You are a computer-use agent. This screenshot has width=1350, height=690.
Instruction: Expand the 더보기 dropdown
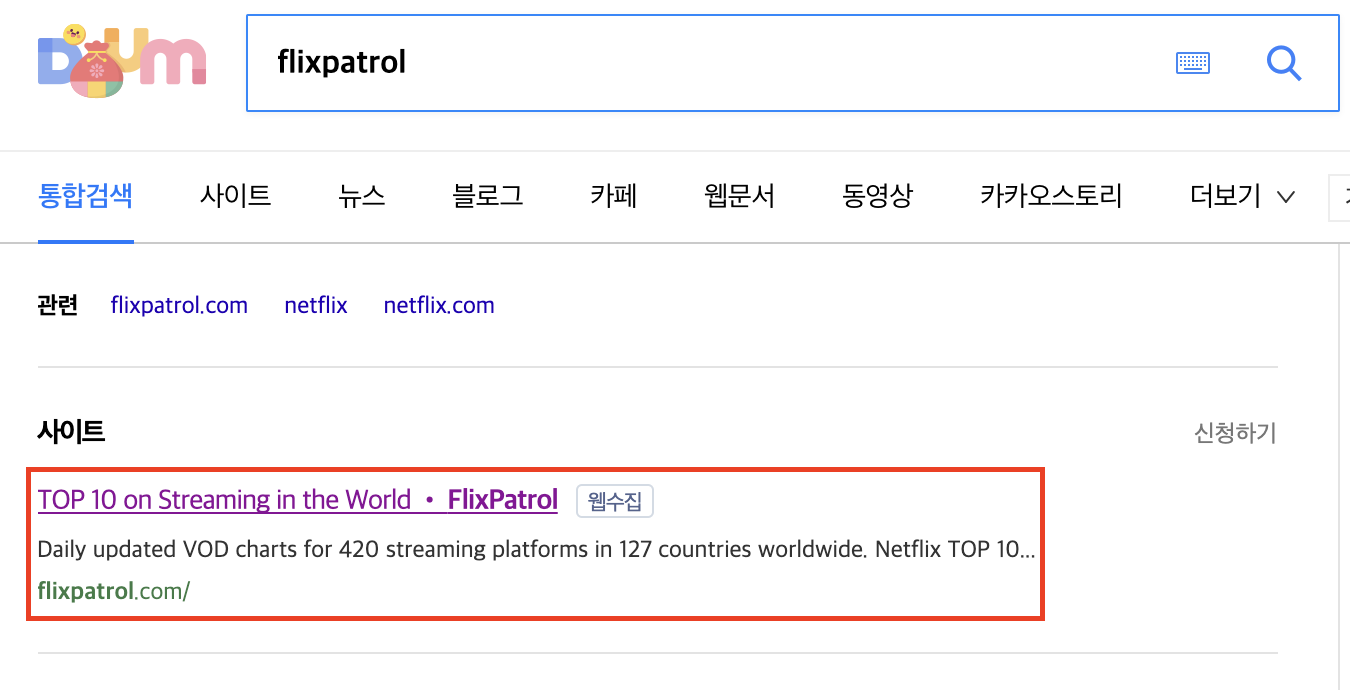click(1243, 196)
